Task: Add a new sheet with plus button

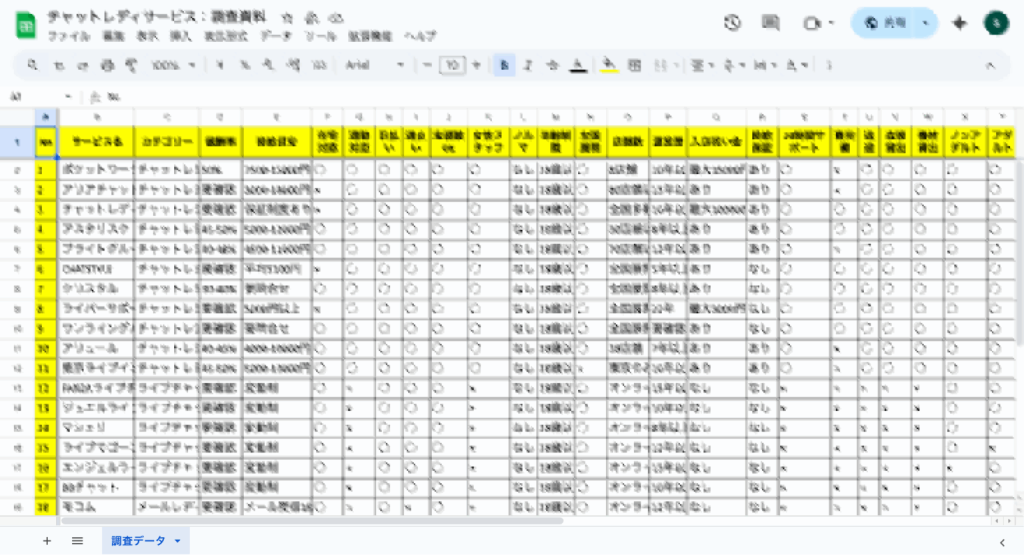Action: [x=47, y=541]
